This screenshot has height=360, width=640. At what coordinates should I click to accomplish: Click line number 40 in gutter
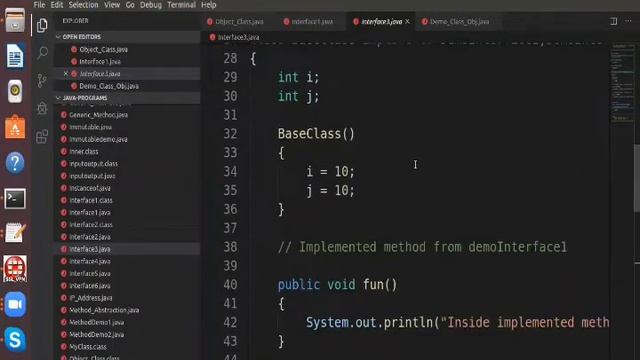coord(230,284)
